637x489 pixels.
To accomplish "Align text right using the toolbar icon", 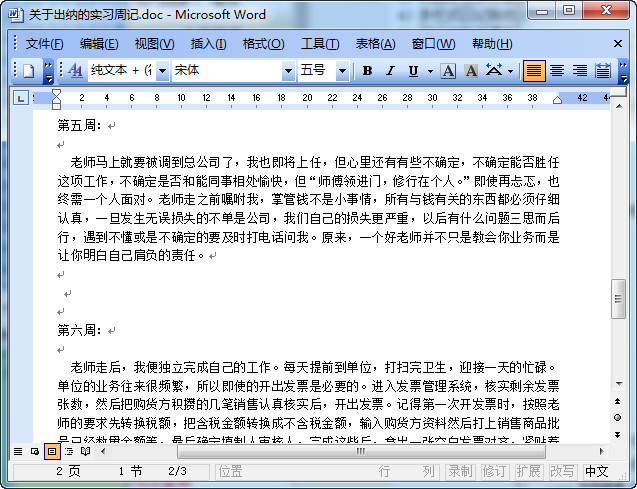I will click(579, 71).
